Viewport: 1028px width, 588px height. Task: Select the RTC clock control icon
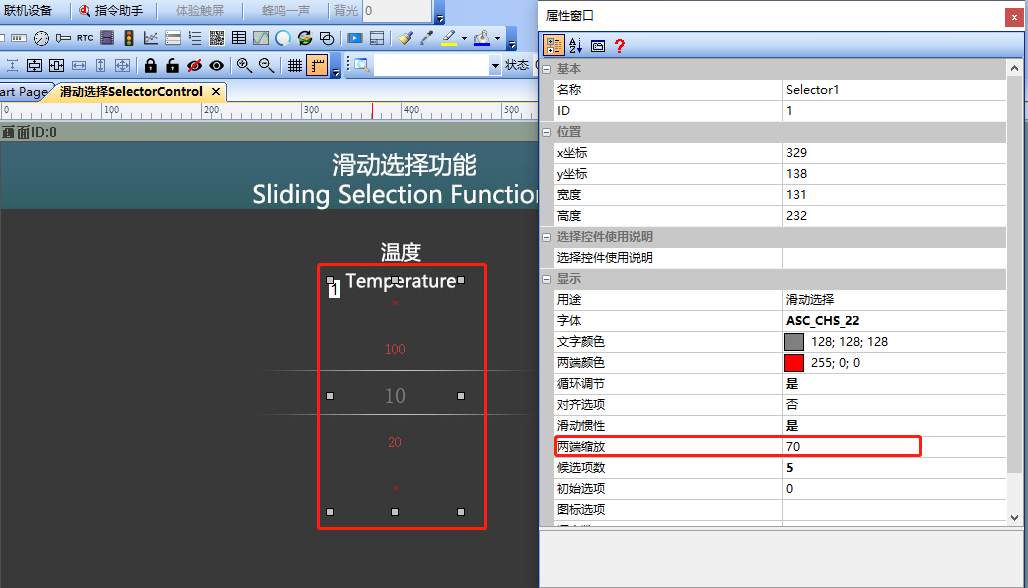pos(85,38)
